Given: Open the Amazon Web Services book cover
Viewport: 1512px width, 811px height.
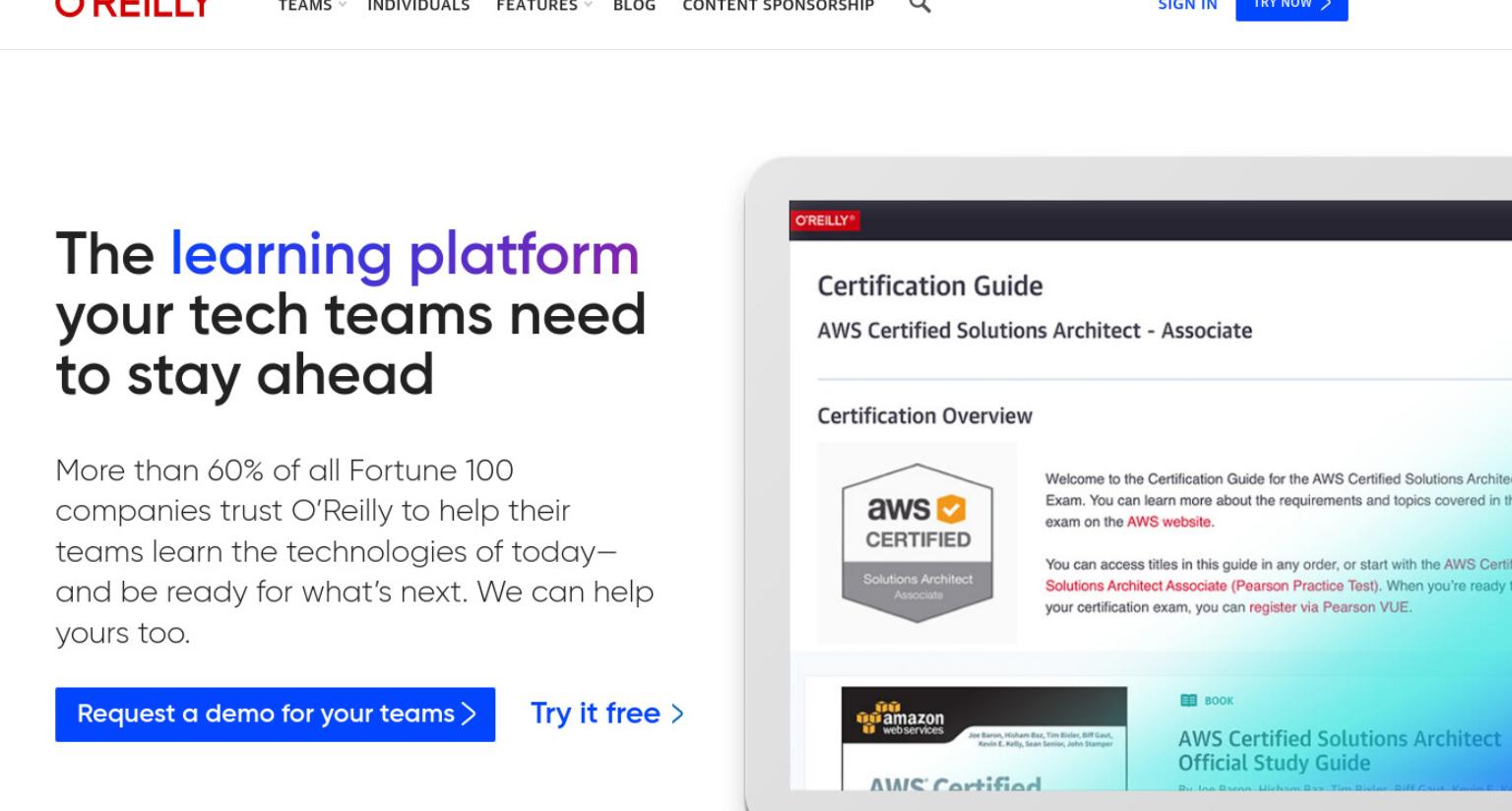Looking at the screenshot, I should click(984, 738).
